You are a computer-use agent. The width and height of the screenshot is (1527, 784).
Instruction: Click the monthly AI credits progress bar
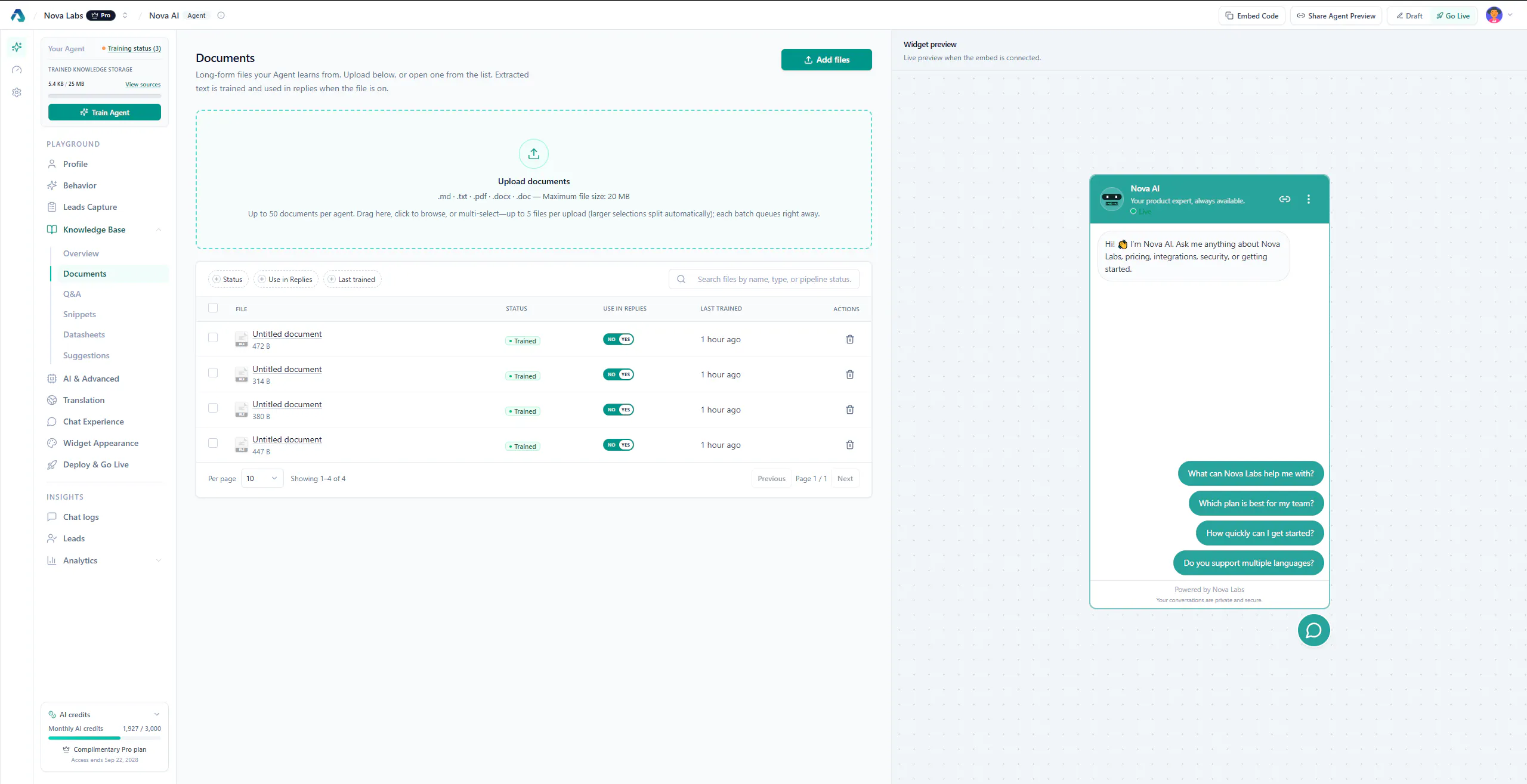point(104,738)
